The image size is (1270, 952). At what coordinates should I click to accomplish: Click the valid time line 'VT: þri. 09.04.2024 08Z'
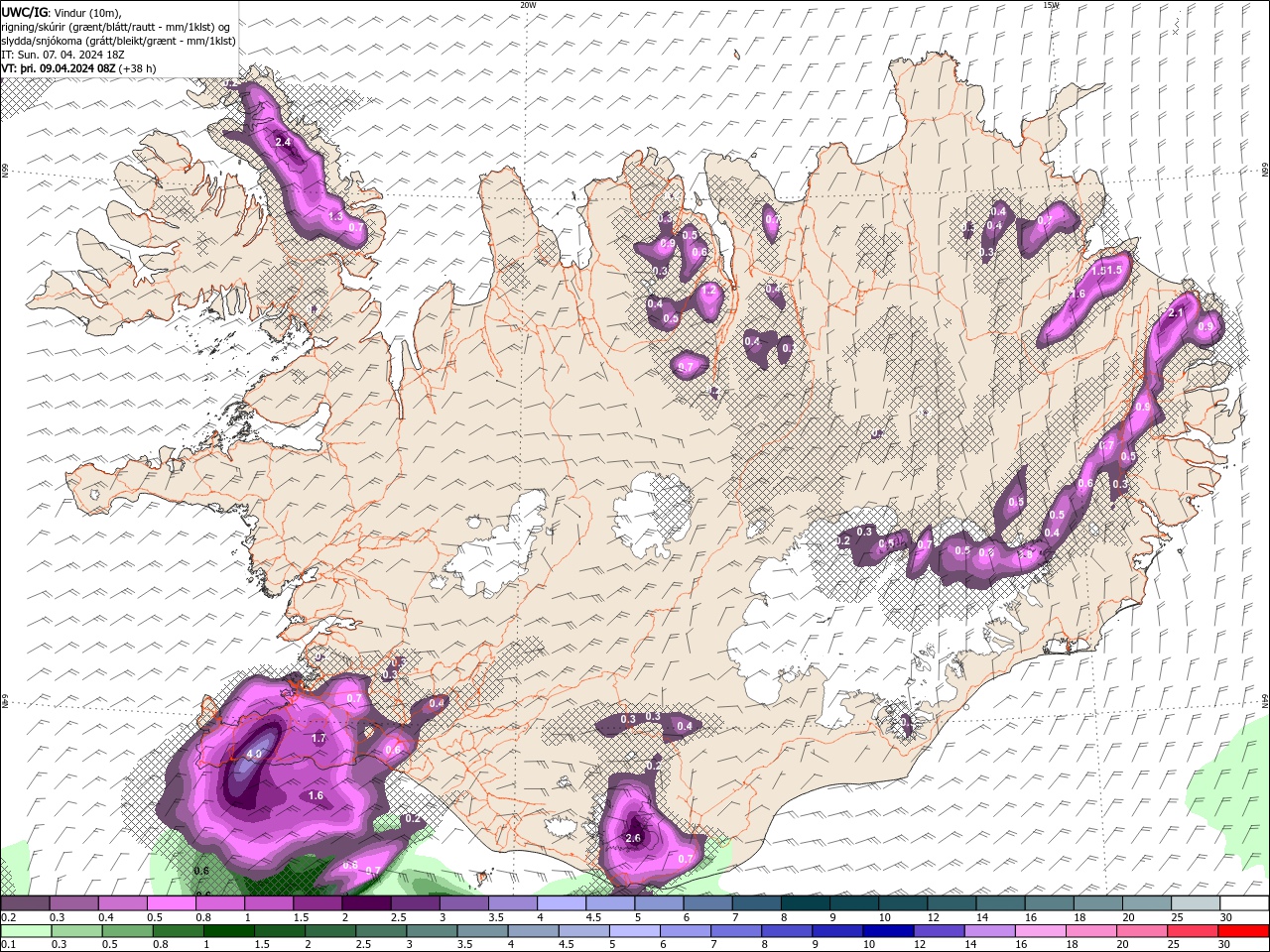pos(59,68)
